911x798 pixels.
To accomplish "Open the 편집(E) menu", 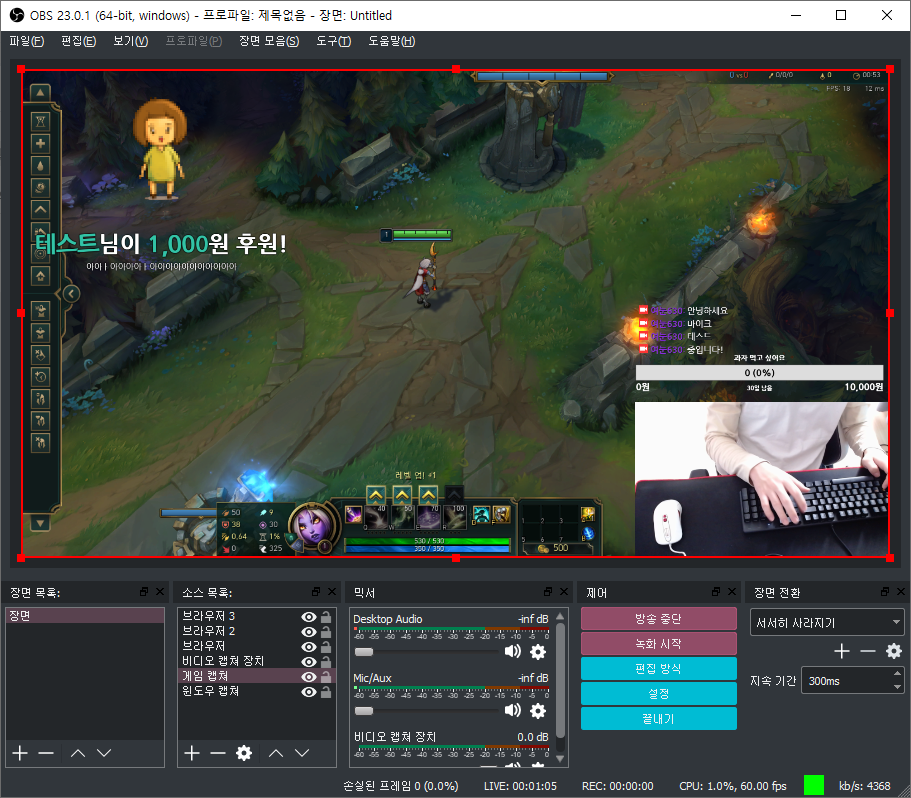I will 78,41.
